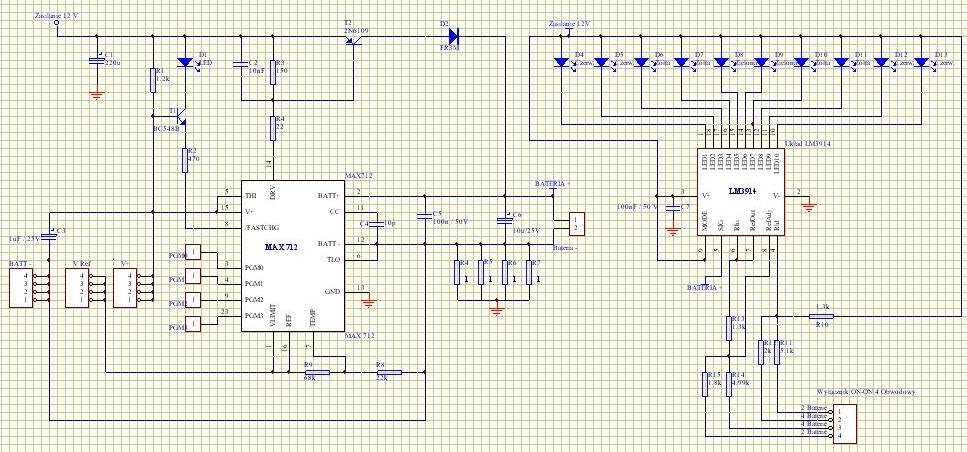Select the R10 1.3k horizontal resistor
967x452 pixels.
coord(822,316)
